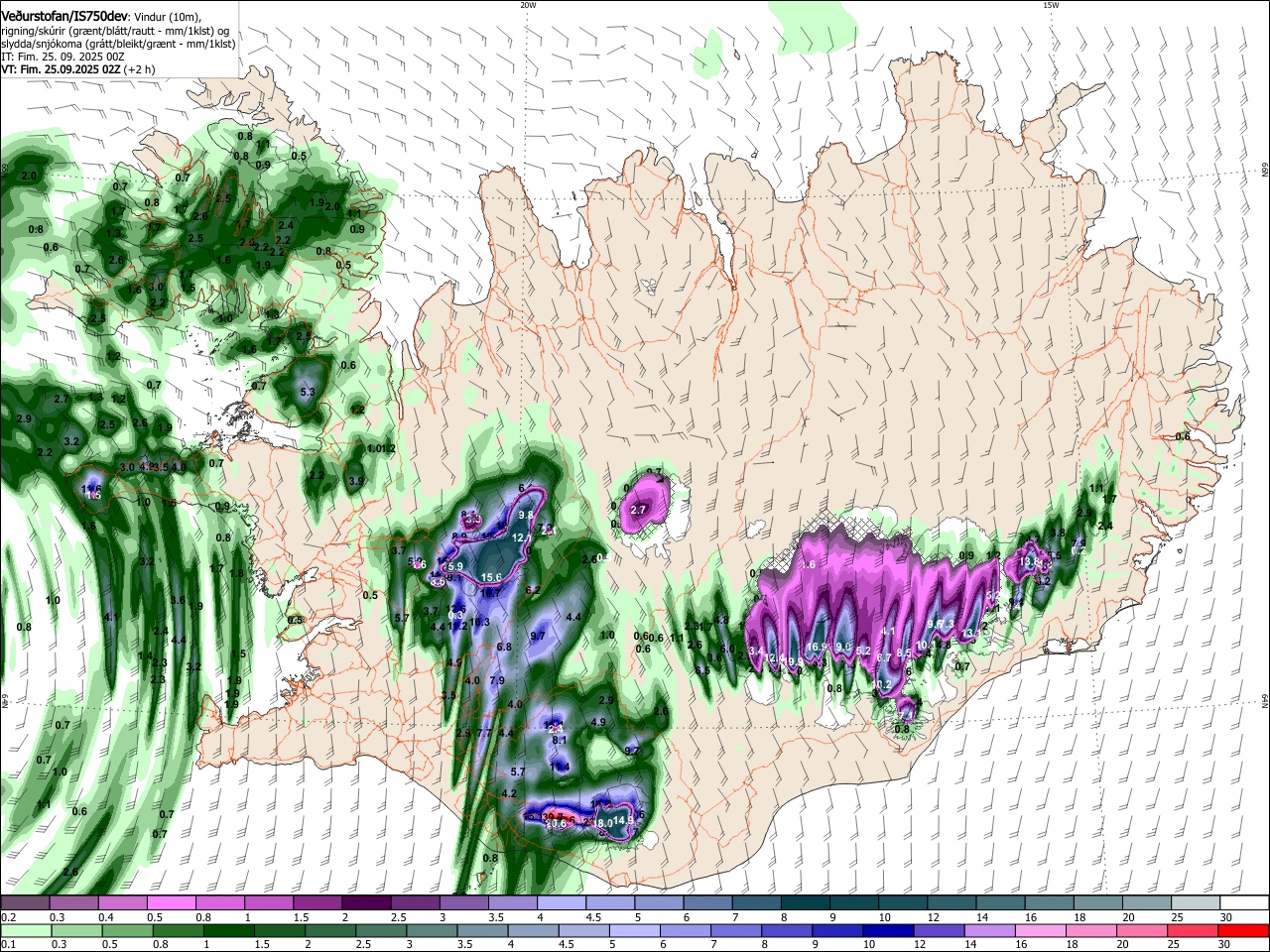The image size is (1270, 952).
Task: Select the light pink 16–18 swatch in lower legend
Action: pos(1041,930)
